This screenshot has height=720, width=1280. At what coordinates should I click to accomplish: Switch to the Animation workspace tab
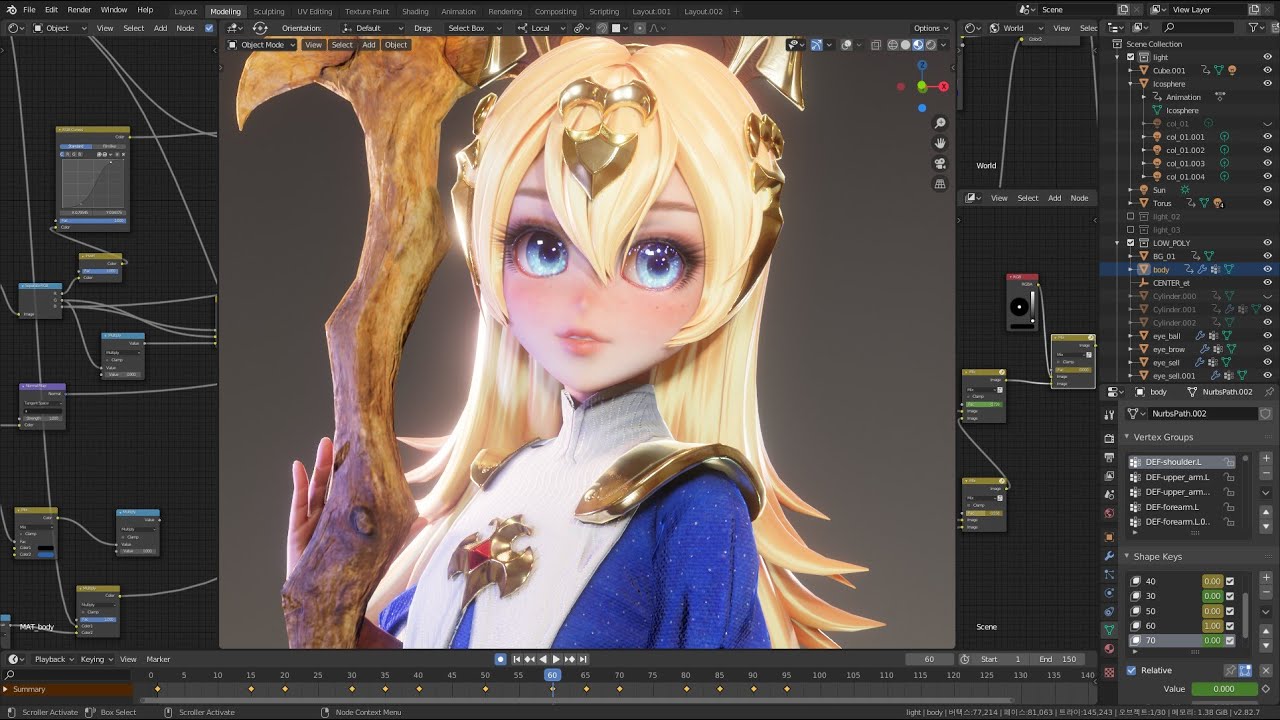point(458,11)
